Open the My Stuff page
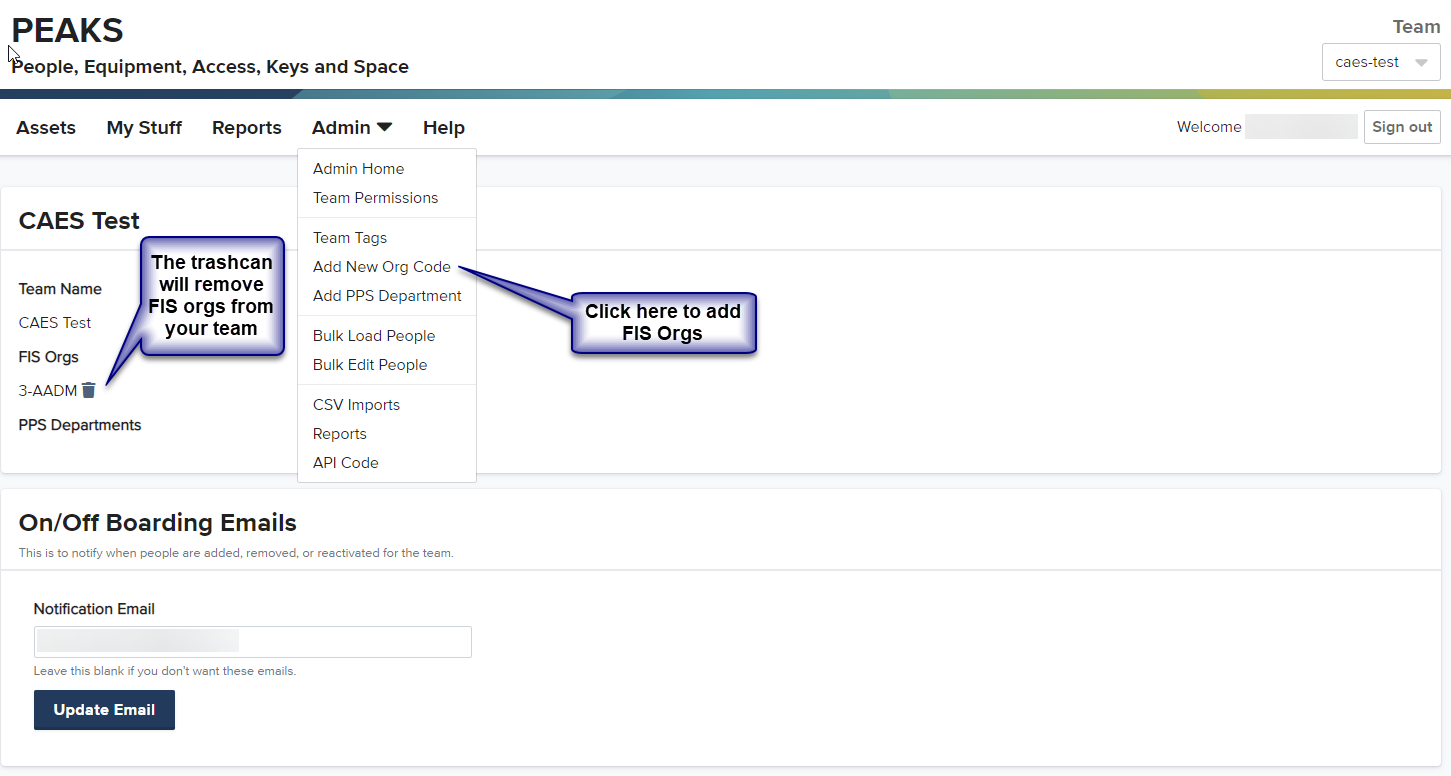 pyautogui.click(x=144, y=128)
